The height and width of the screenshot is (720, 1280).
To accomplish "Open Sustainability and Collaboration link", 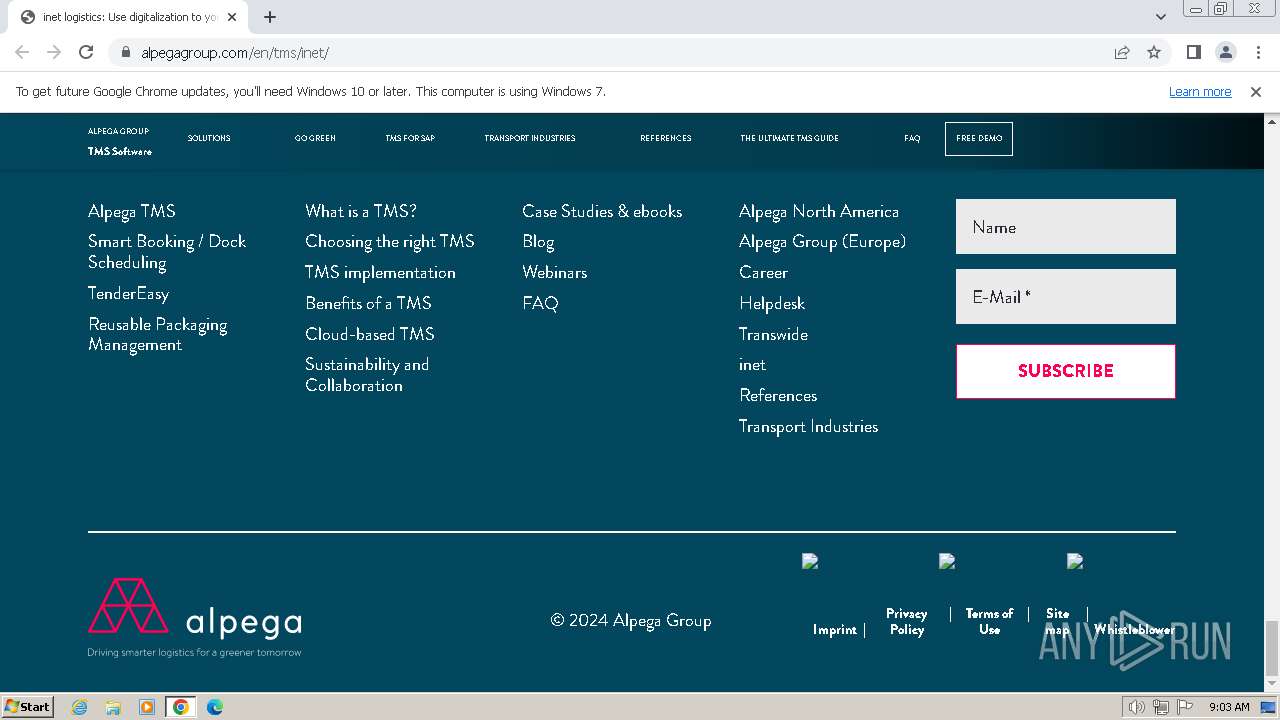I will pos(367,375).
